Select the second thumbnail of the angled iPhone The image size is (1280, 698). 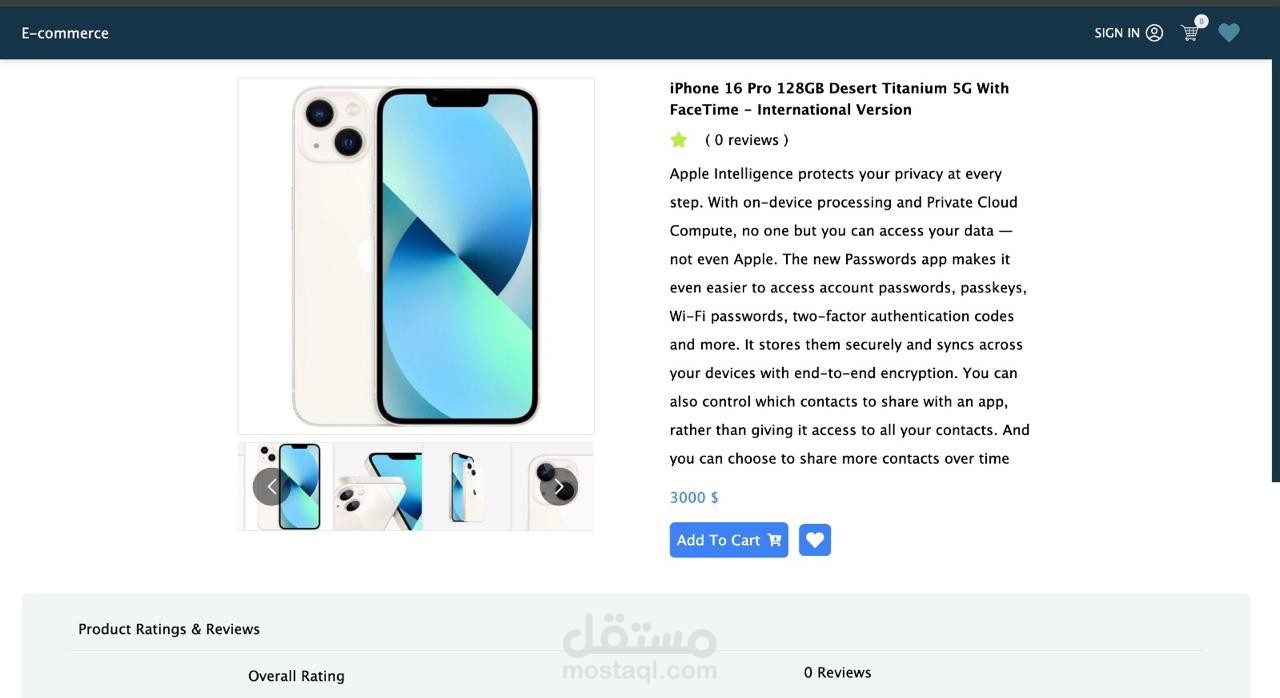coord(378,486)
